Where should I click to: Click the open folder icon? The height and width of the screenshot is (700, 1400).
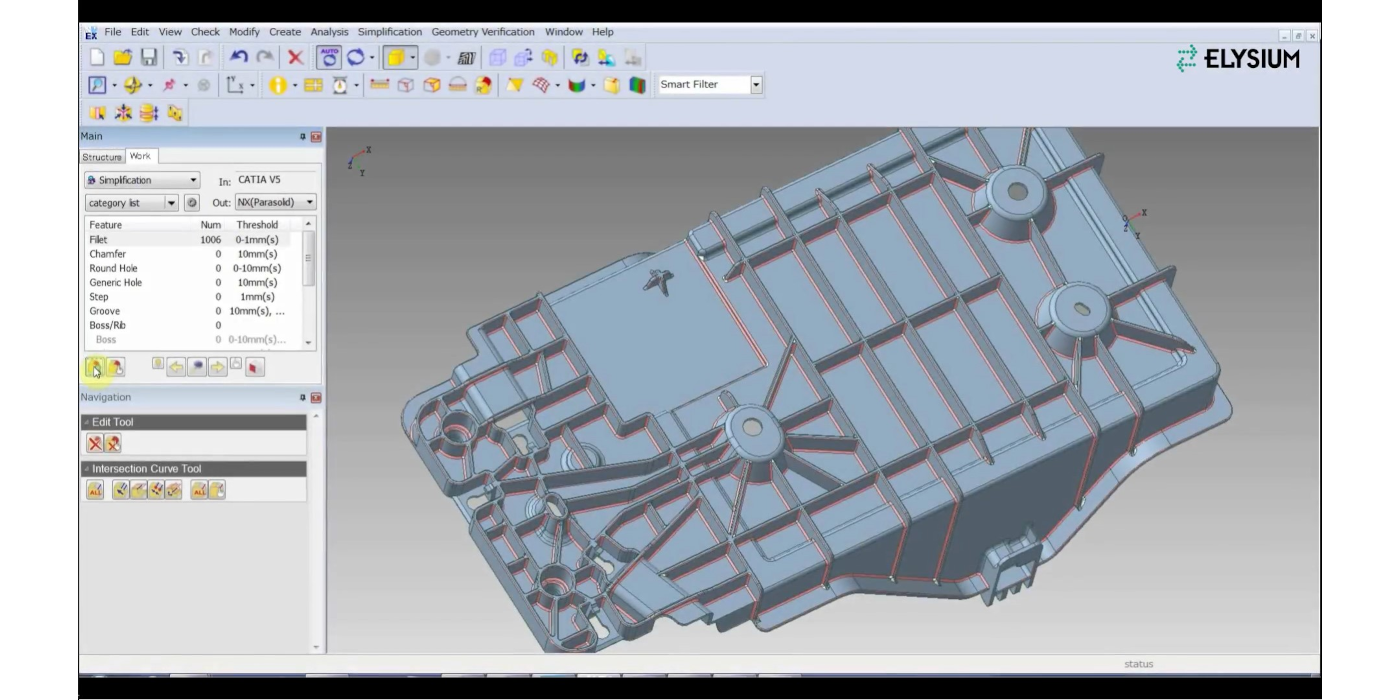[x=122, y=58]
